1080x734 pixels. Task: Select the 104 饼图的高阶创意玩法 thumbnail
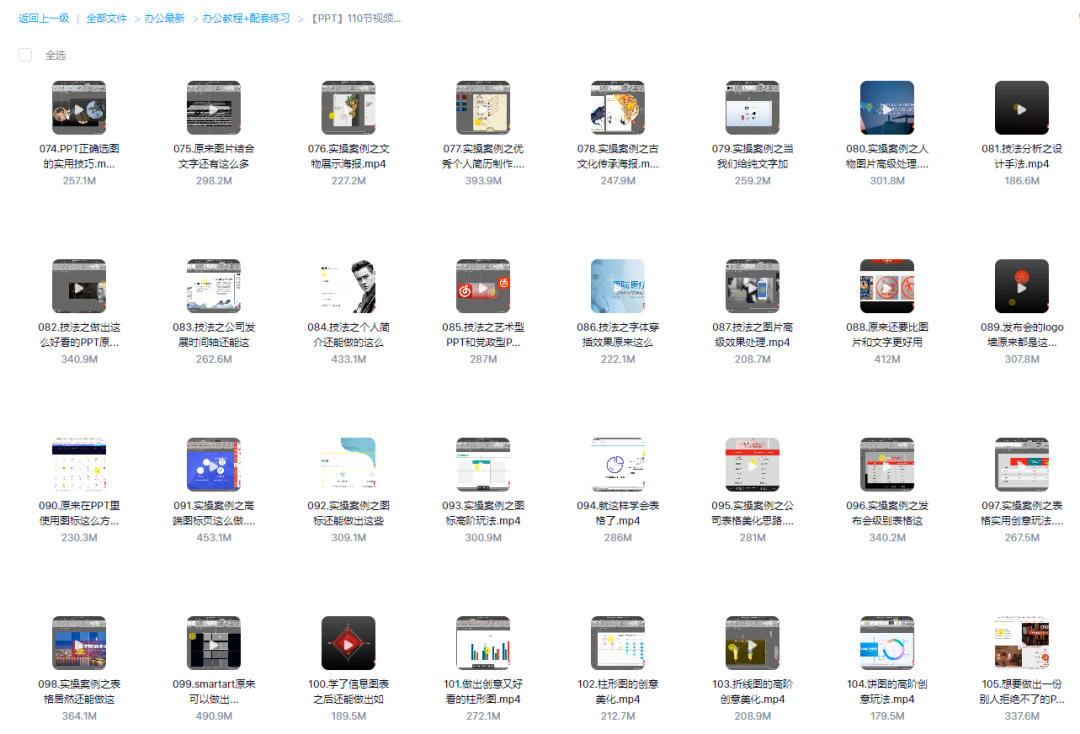point(886,642)
